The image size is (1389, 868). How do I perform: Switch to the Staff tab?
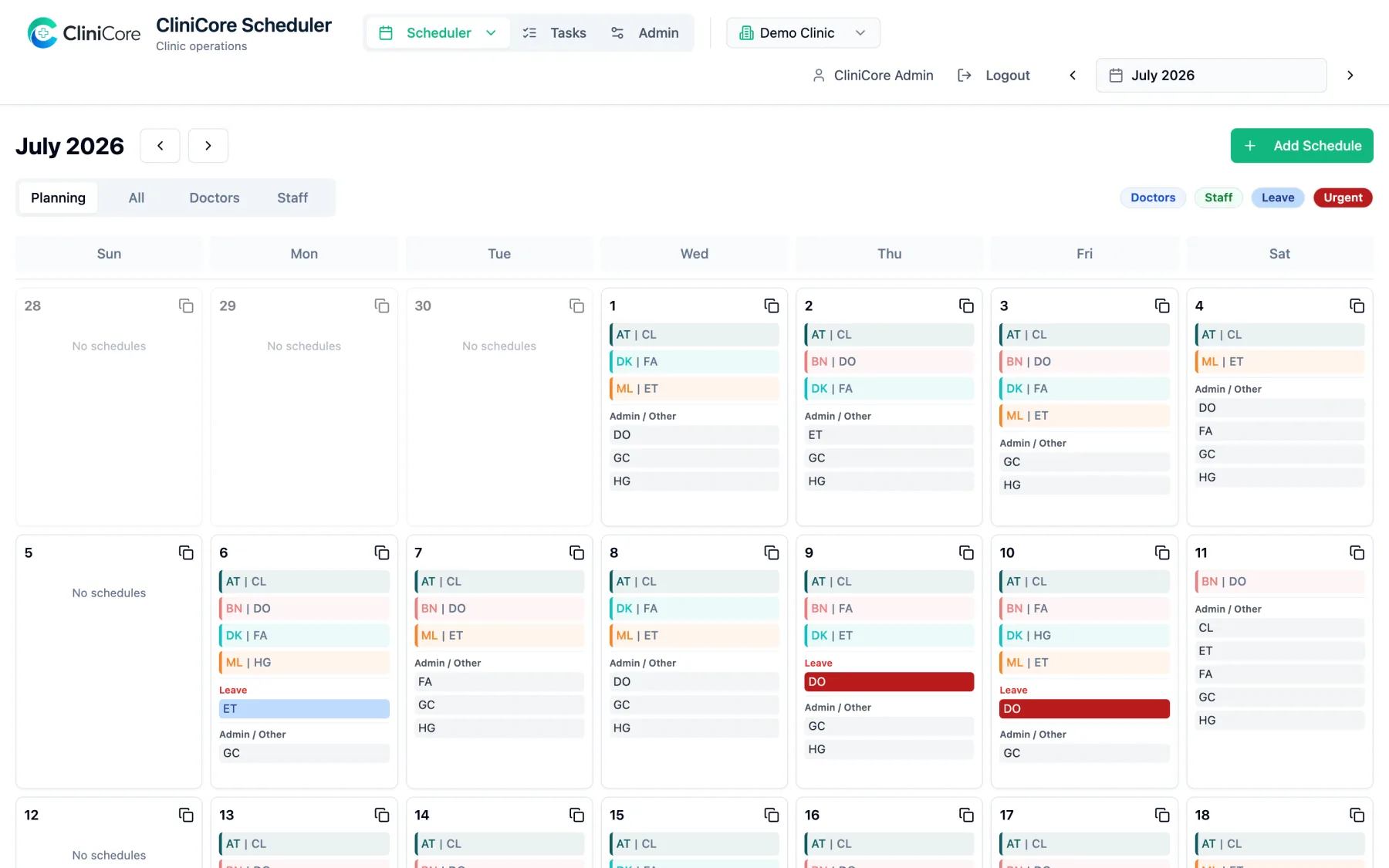pos(292,198)
